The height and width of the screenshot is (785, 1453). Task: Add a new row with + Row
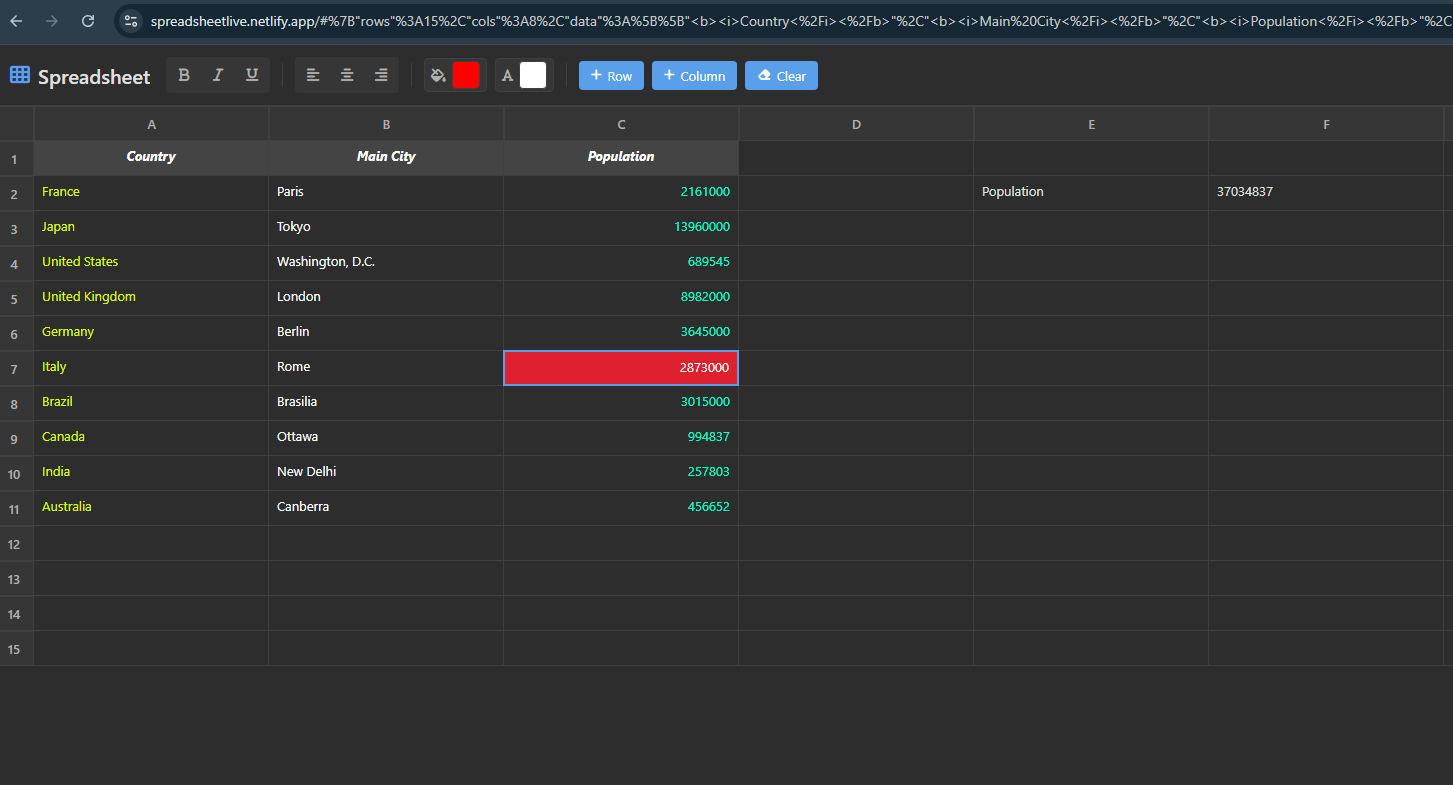click(x=611, y=74)
